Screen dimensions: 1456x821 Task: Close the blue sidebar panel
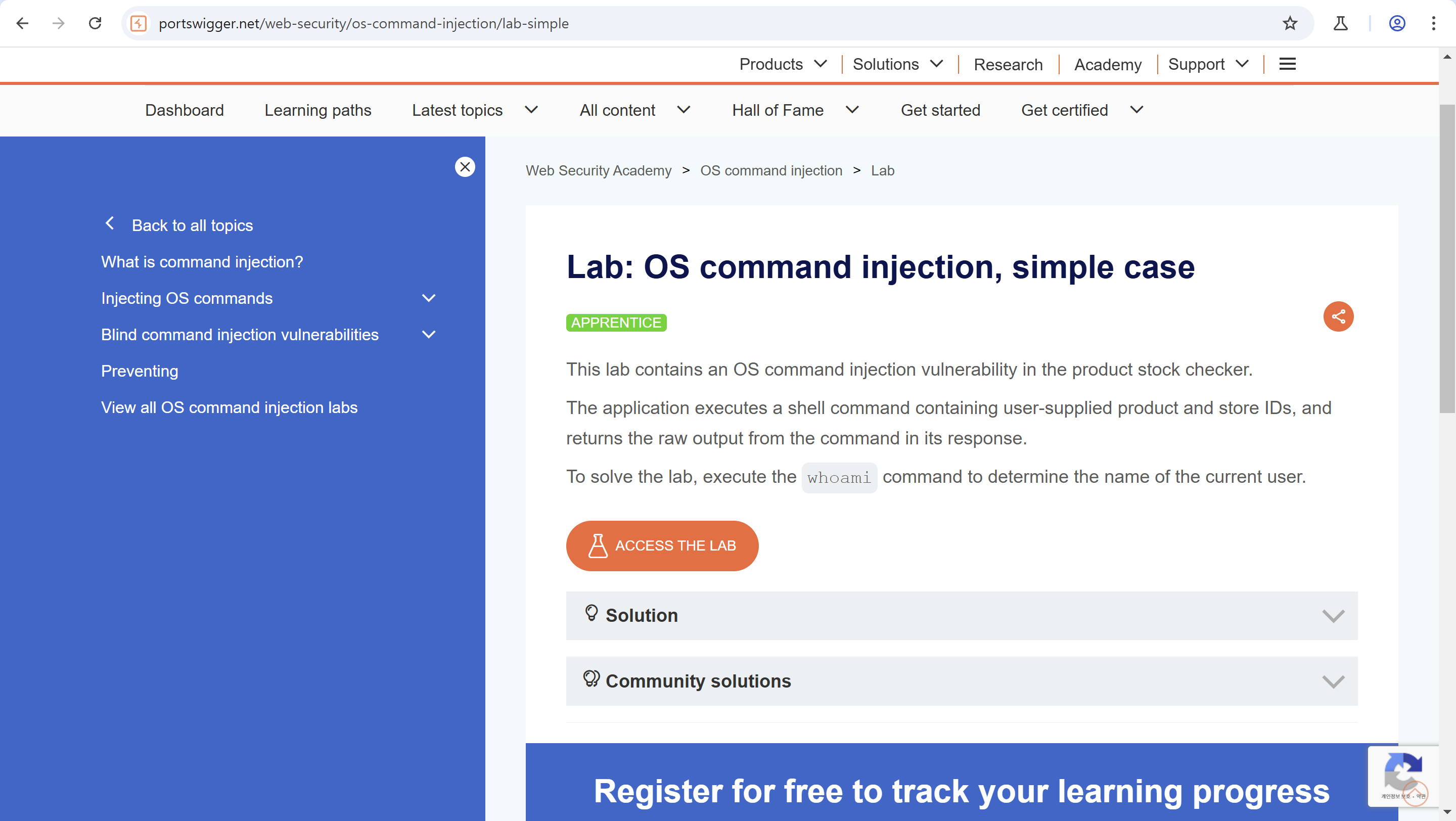click(465, 167)
